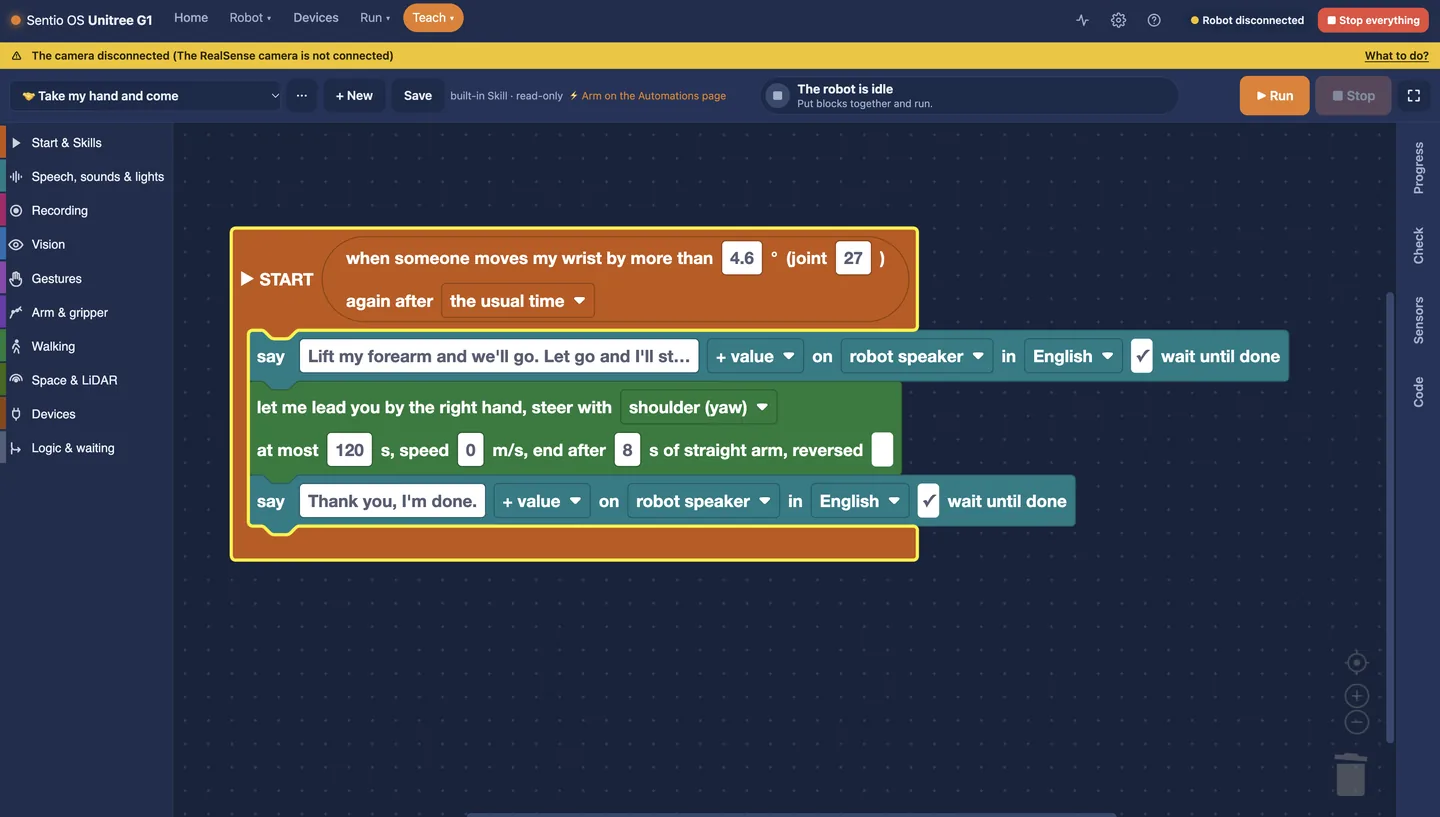Image resolution: width=1440 pixels, height=817 pixels.
Task: Follow the 'What to do?' link
Action: coord(1397,56)
